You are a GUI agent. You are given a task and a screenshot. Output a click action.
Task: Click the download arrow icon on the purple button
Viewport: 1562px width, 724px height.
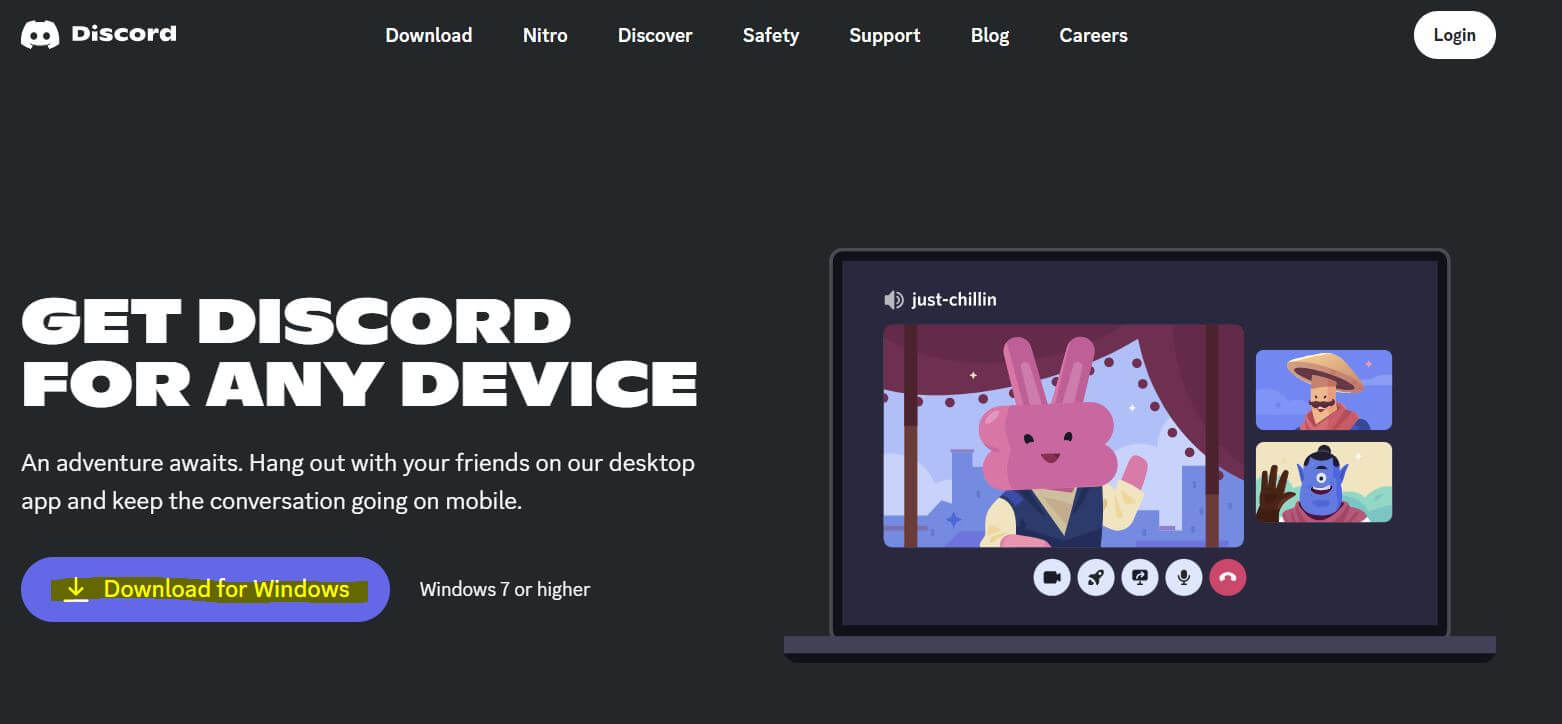[76, 589]
